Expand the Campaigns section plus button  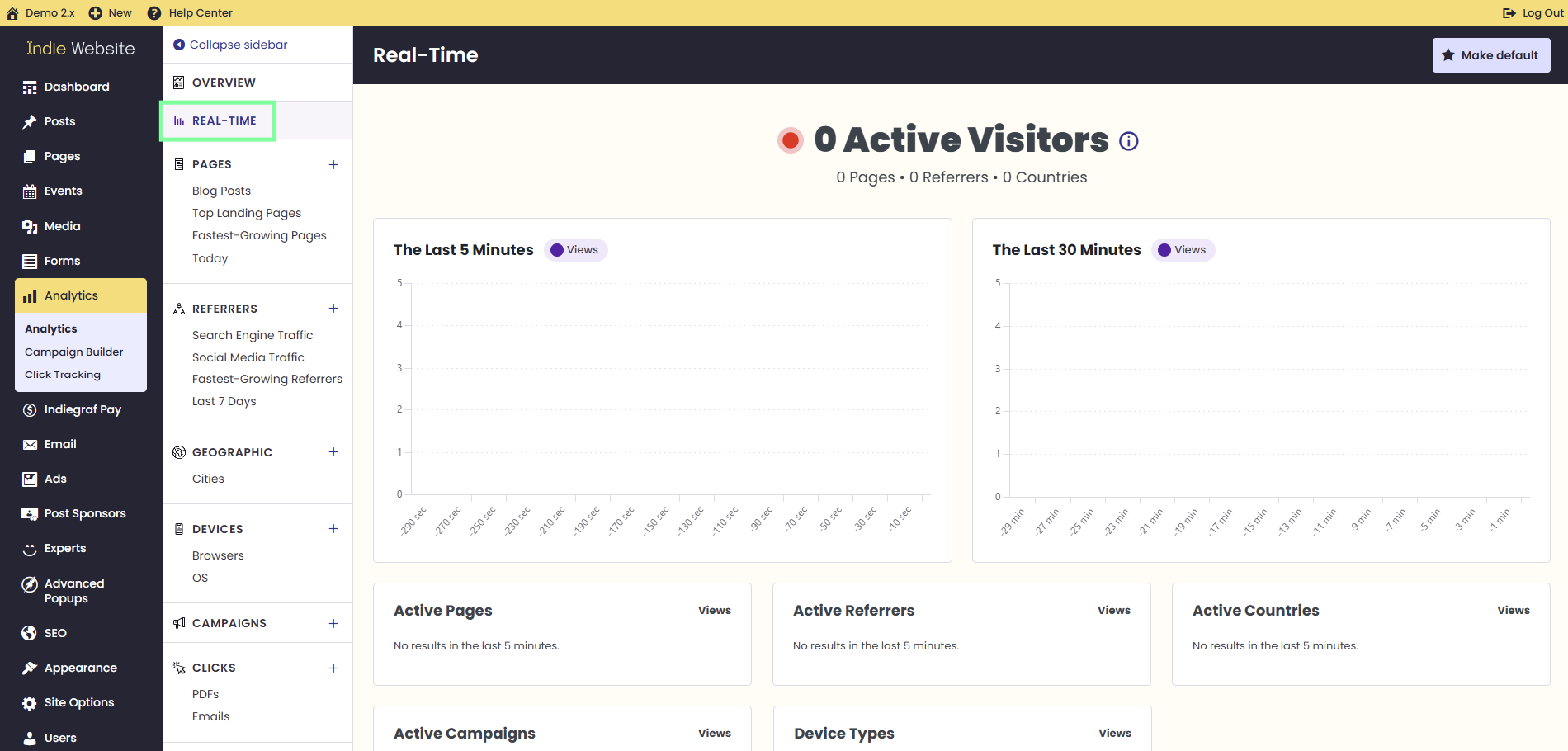tap(333, 623)
